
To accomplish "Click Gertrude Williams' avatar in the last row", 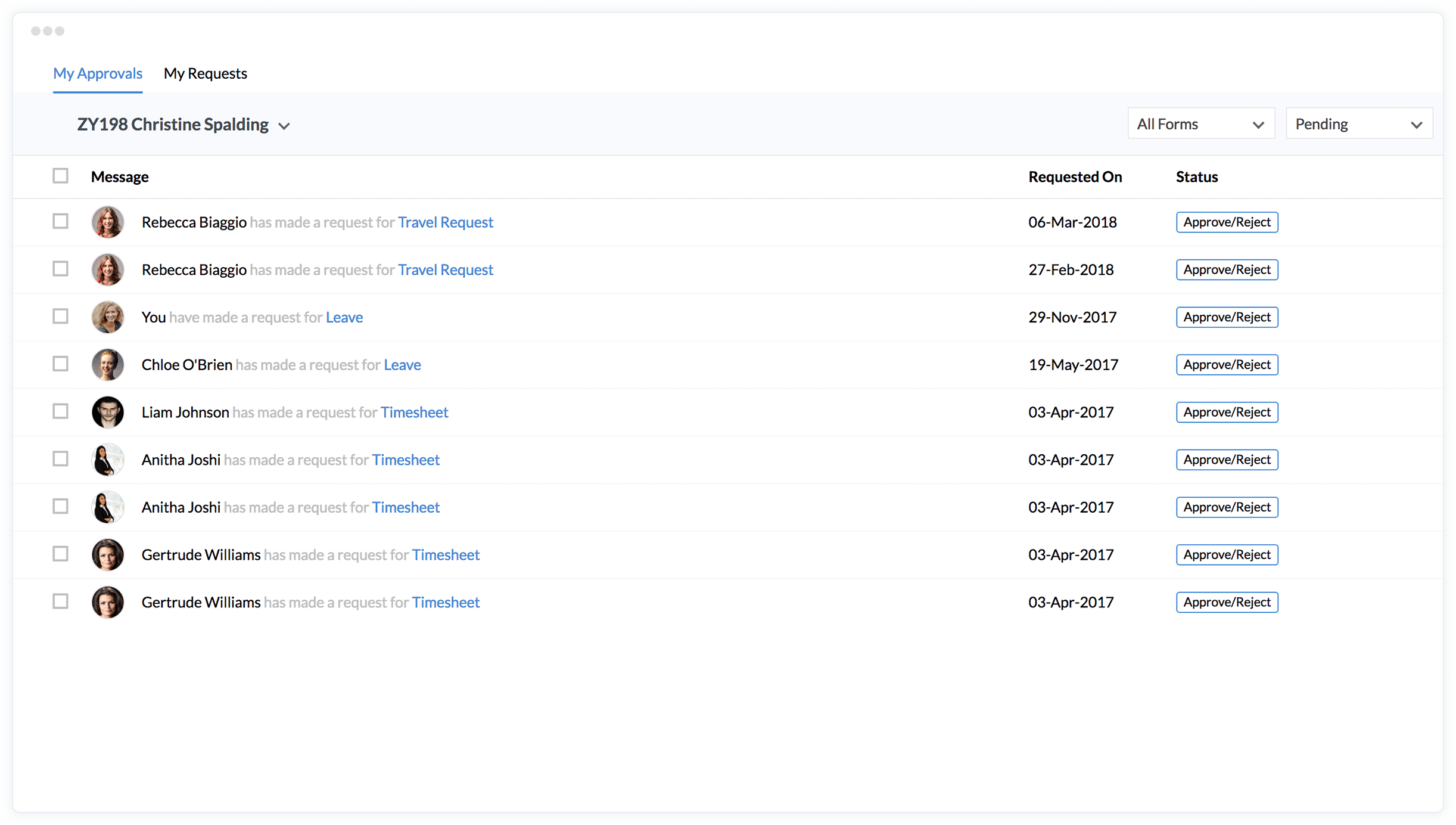I will tap(107, 602).
